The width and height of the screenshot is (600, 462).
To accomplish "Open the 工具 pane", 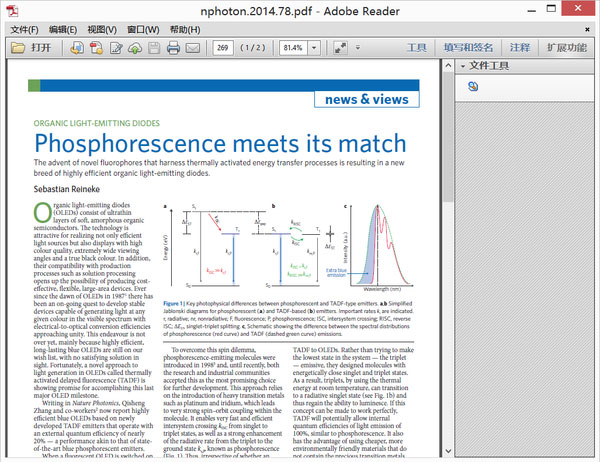I will pos(418,47).
